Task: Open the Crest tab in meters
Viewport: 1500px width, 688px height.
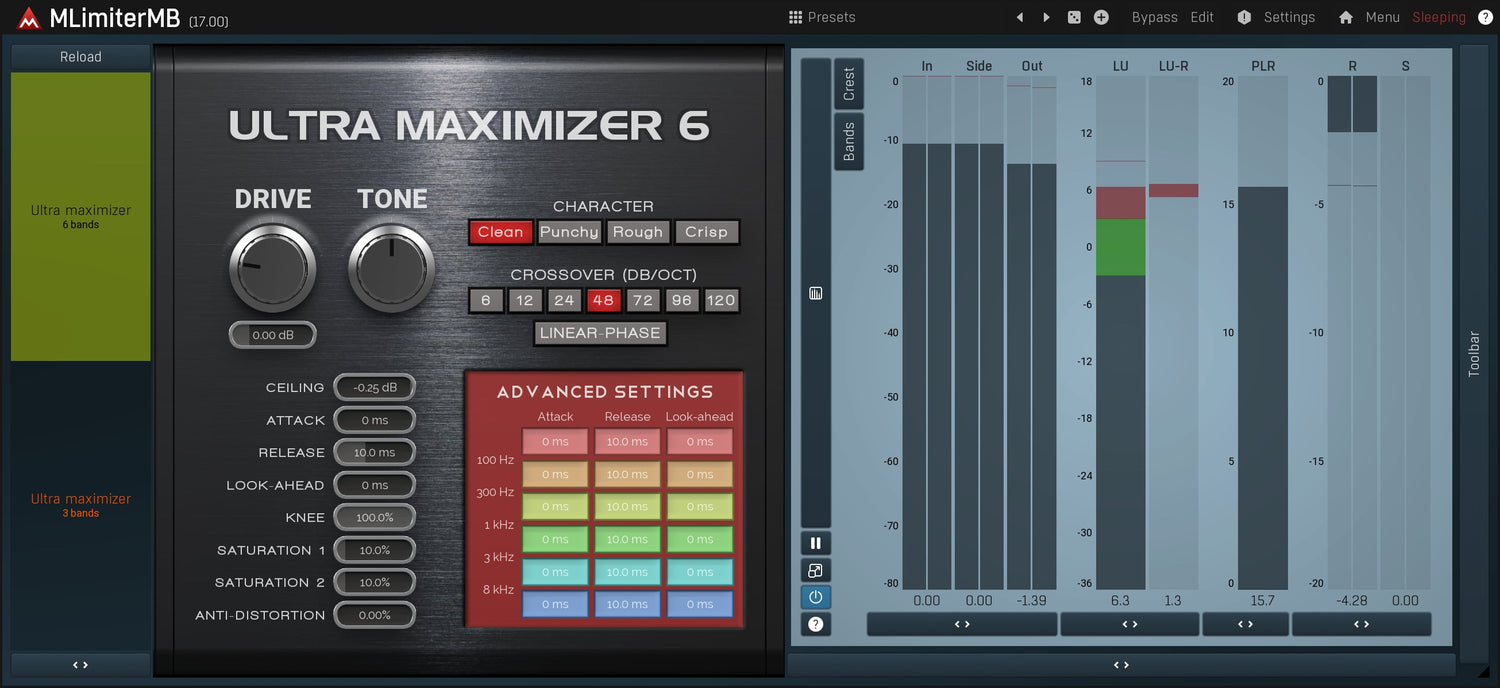Action: pyautogui.click(x=849, y=84)
